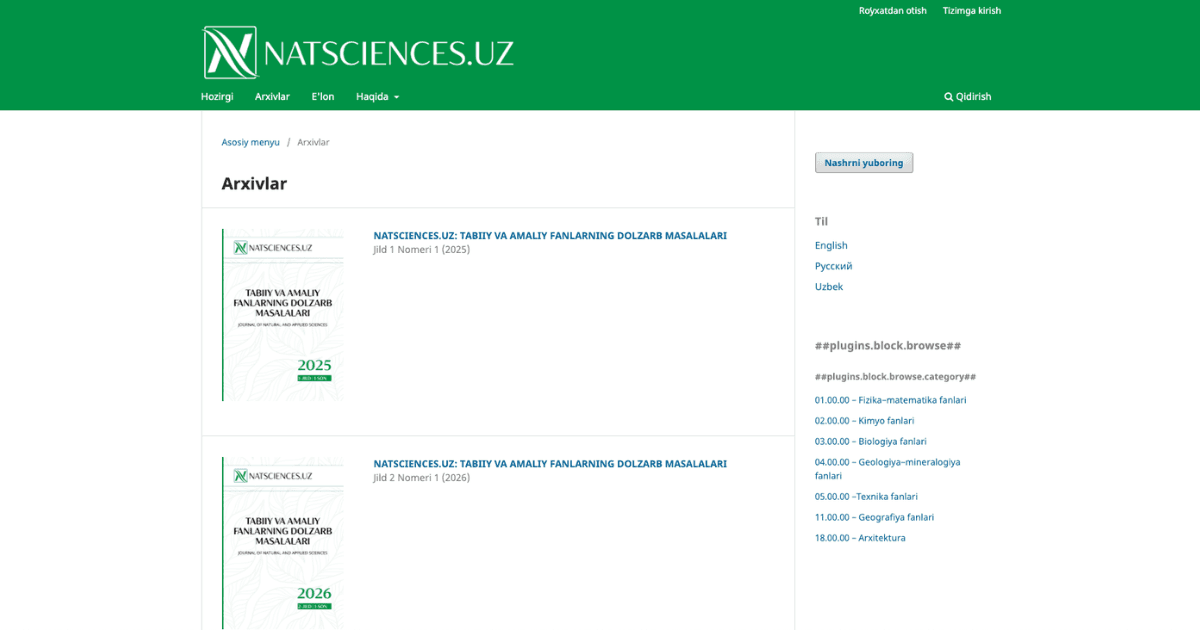Image resolution: width=1200 pixels, height=630 pixels.
Task: Browse 18.00.00 Arxitektura category
Action: click(x=860, y=538)
